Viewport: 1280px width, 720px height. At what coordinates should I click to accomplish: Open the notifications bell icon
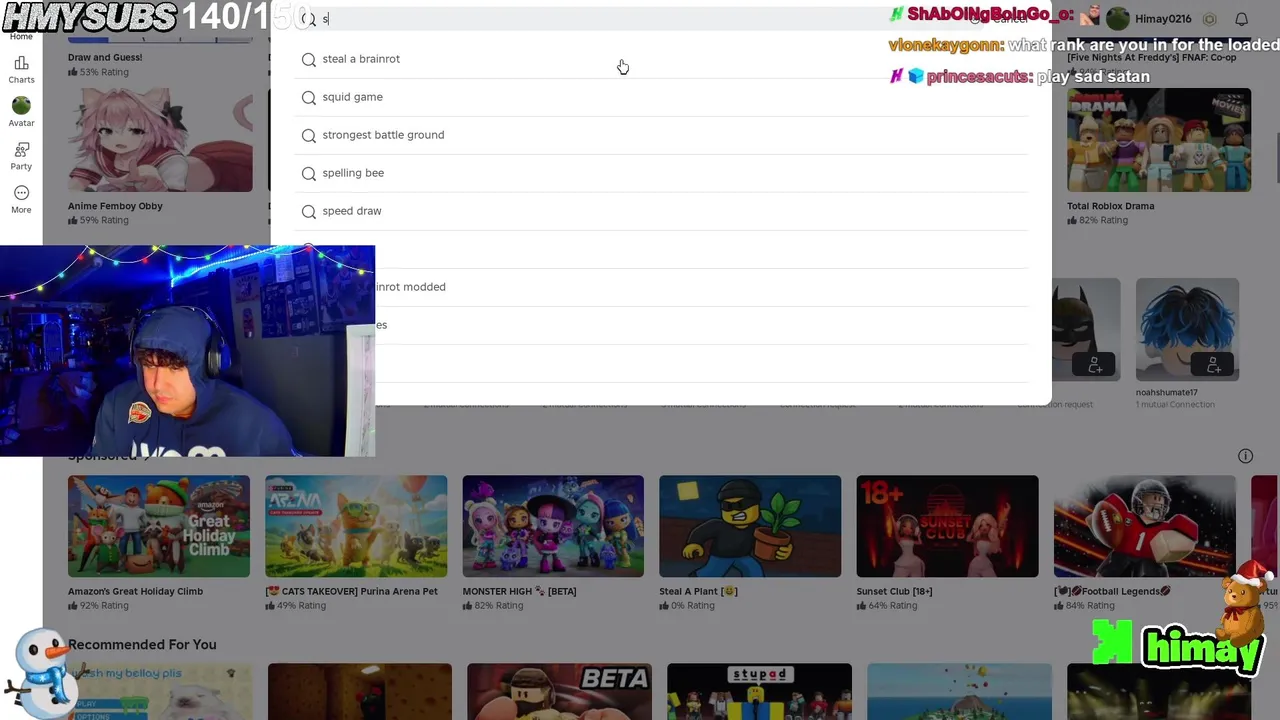(1241, 19)
